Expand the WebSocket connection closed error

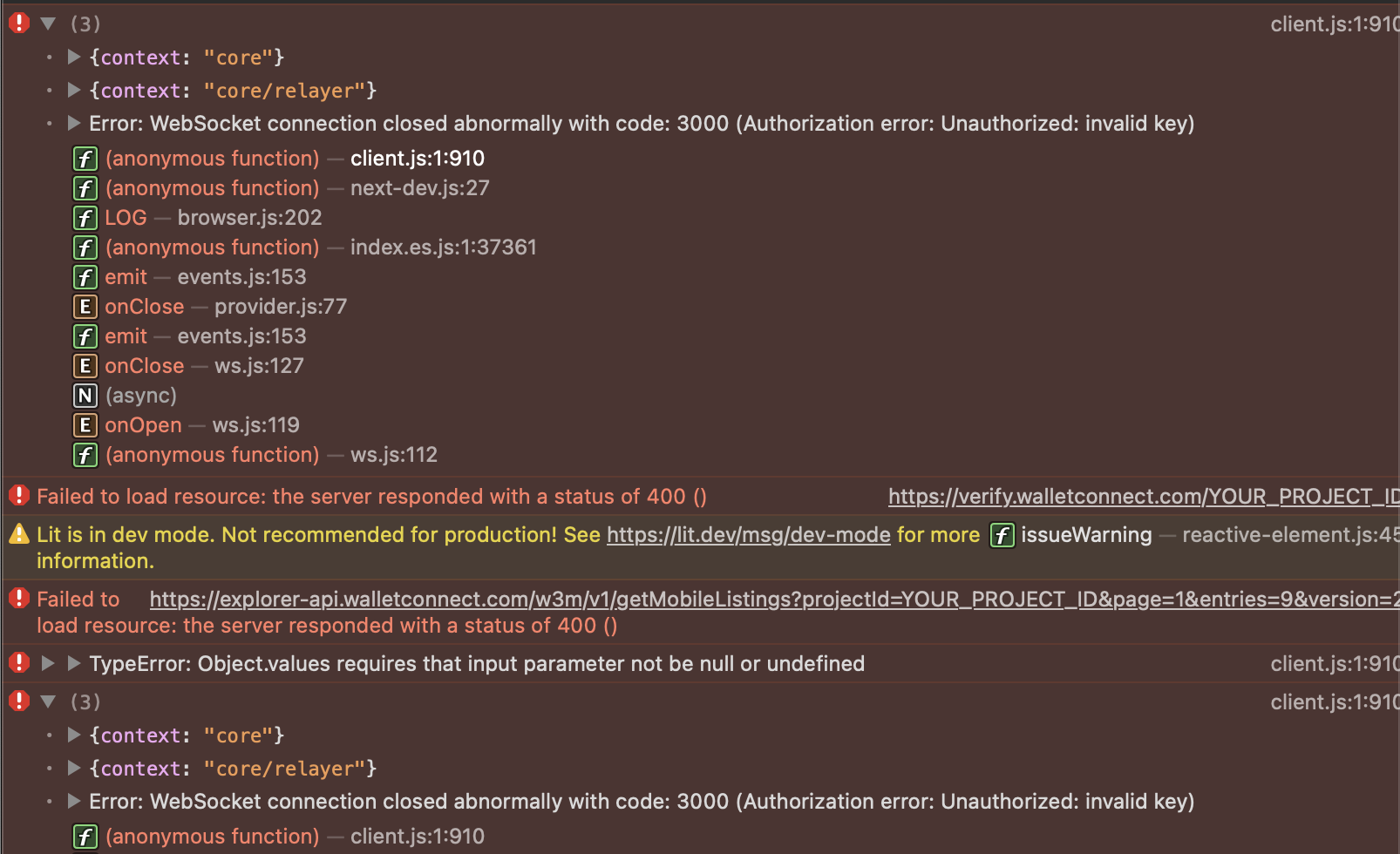73,123
